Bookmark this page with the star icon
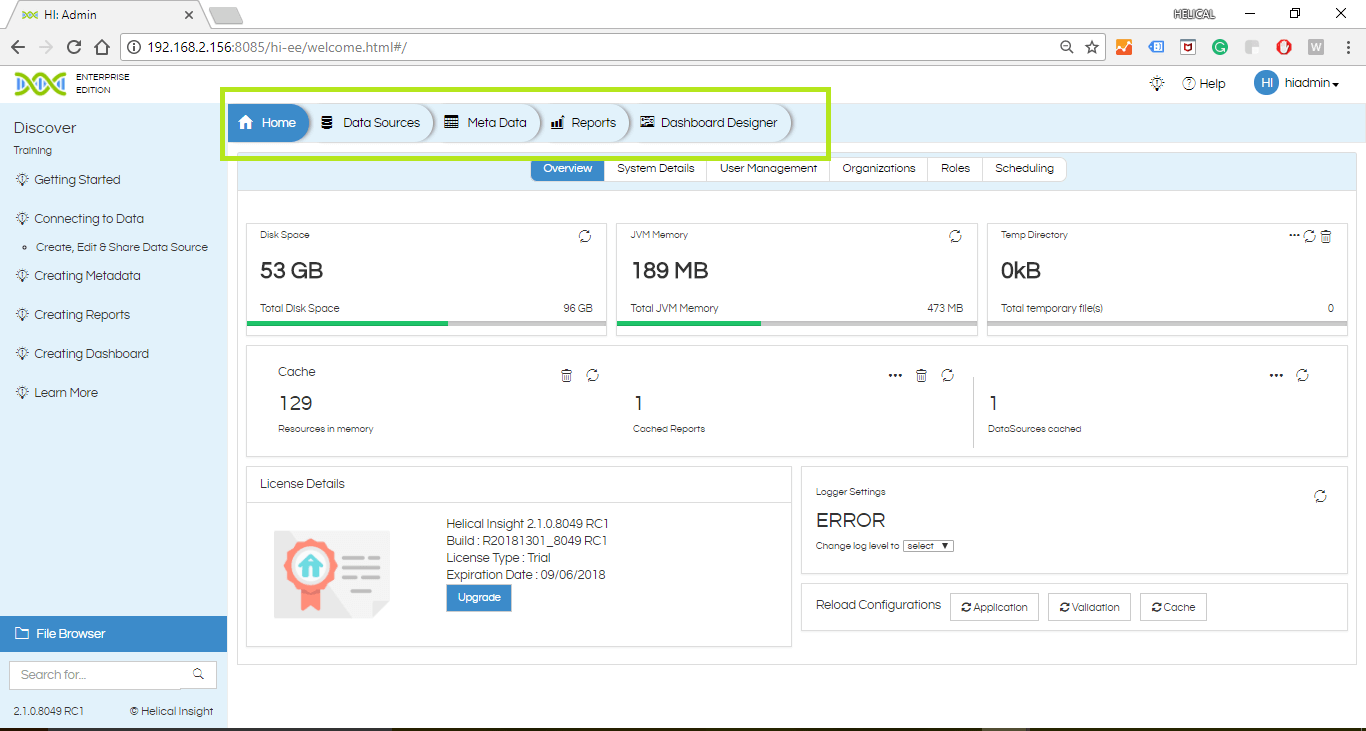Viewport: 1366px width, 731px height. point(1092,47)
